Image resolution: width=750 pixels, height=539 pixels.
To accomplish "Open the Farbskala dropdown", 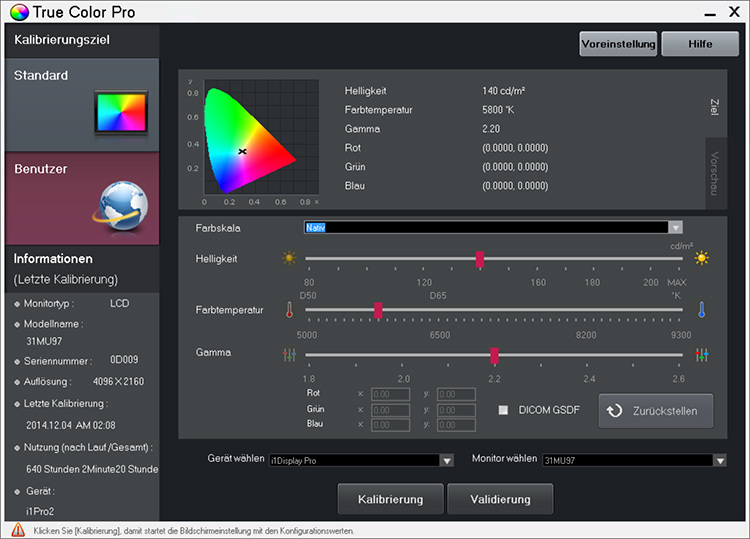I will point(676,228).
